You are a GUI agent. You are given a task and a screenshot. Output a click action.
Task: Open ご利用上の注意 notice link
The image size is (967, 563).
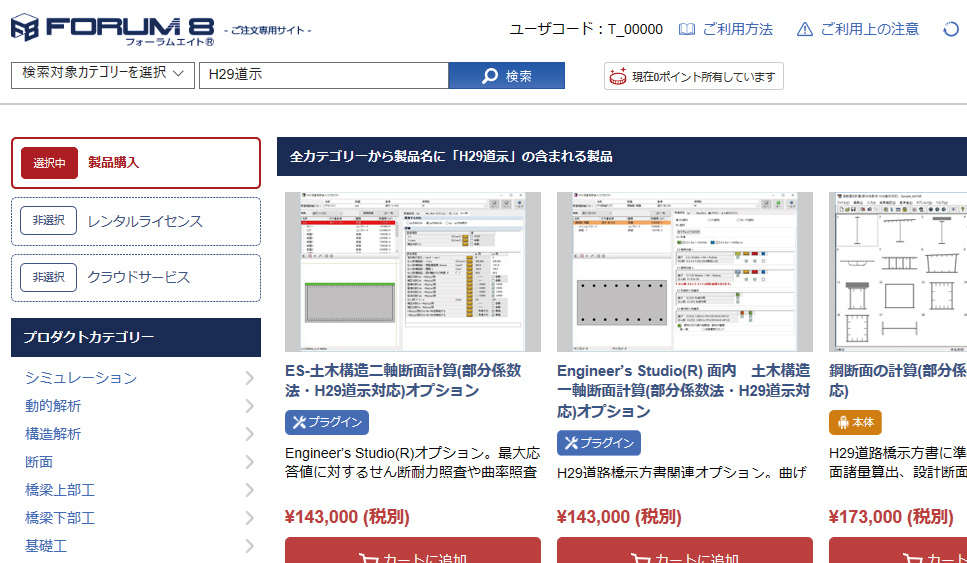coord(869,29)
